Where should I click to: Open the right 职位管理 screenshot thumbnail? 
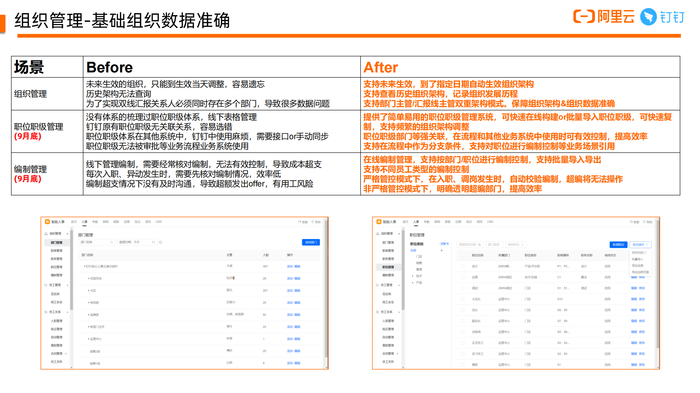click(x=516, y=293)
